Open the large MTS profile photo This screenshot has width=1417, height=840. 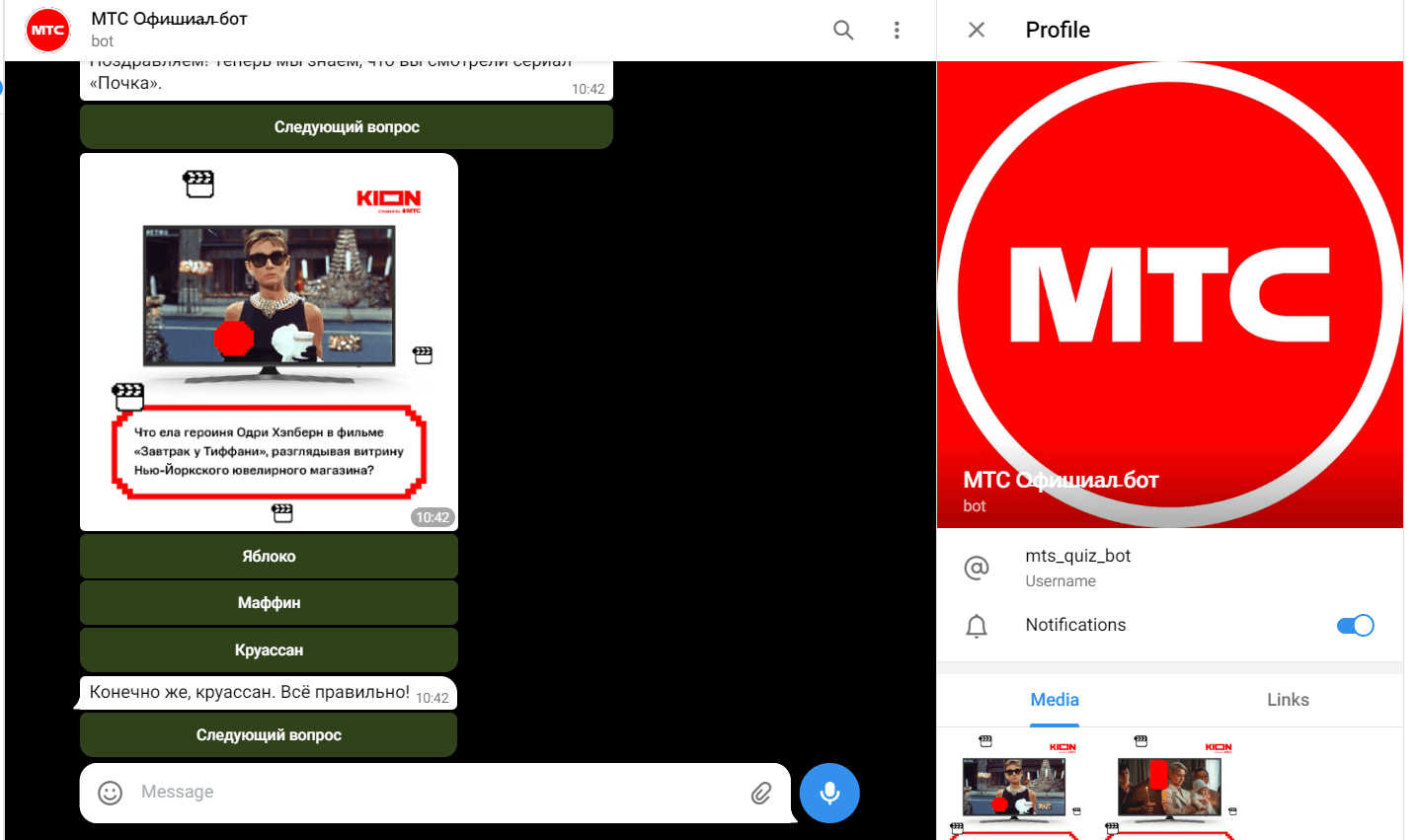[1170, 294]
